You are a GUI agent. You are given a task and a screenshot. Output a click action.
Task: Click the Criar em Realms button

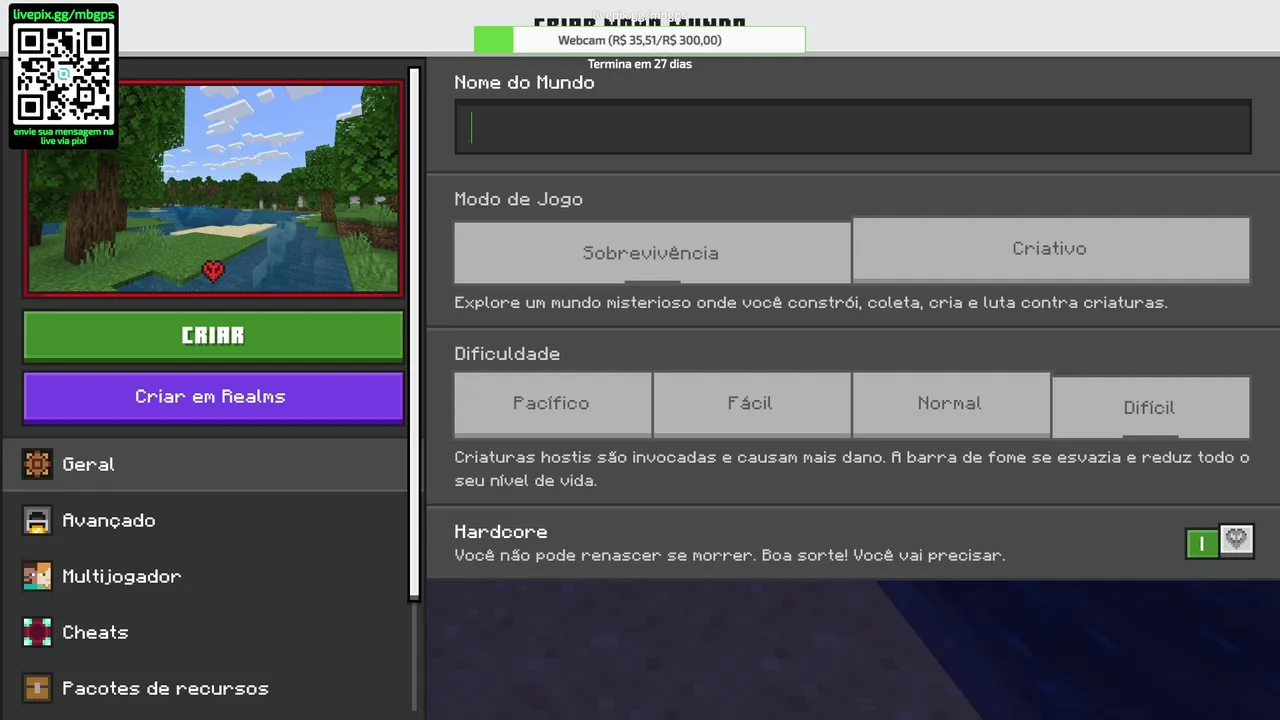pyautogui.click(x=213, y=397)
